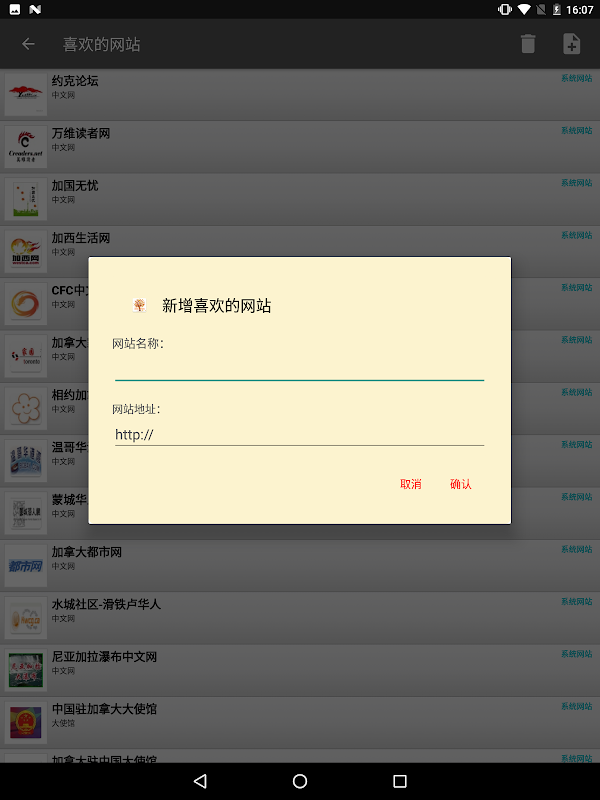Select 加西生活网 entry text

[81, 238]
